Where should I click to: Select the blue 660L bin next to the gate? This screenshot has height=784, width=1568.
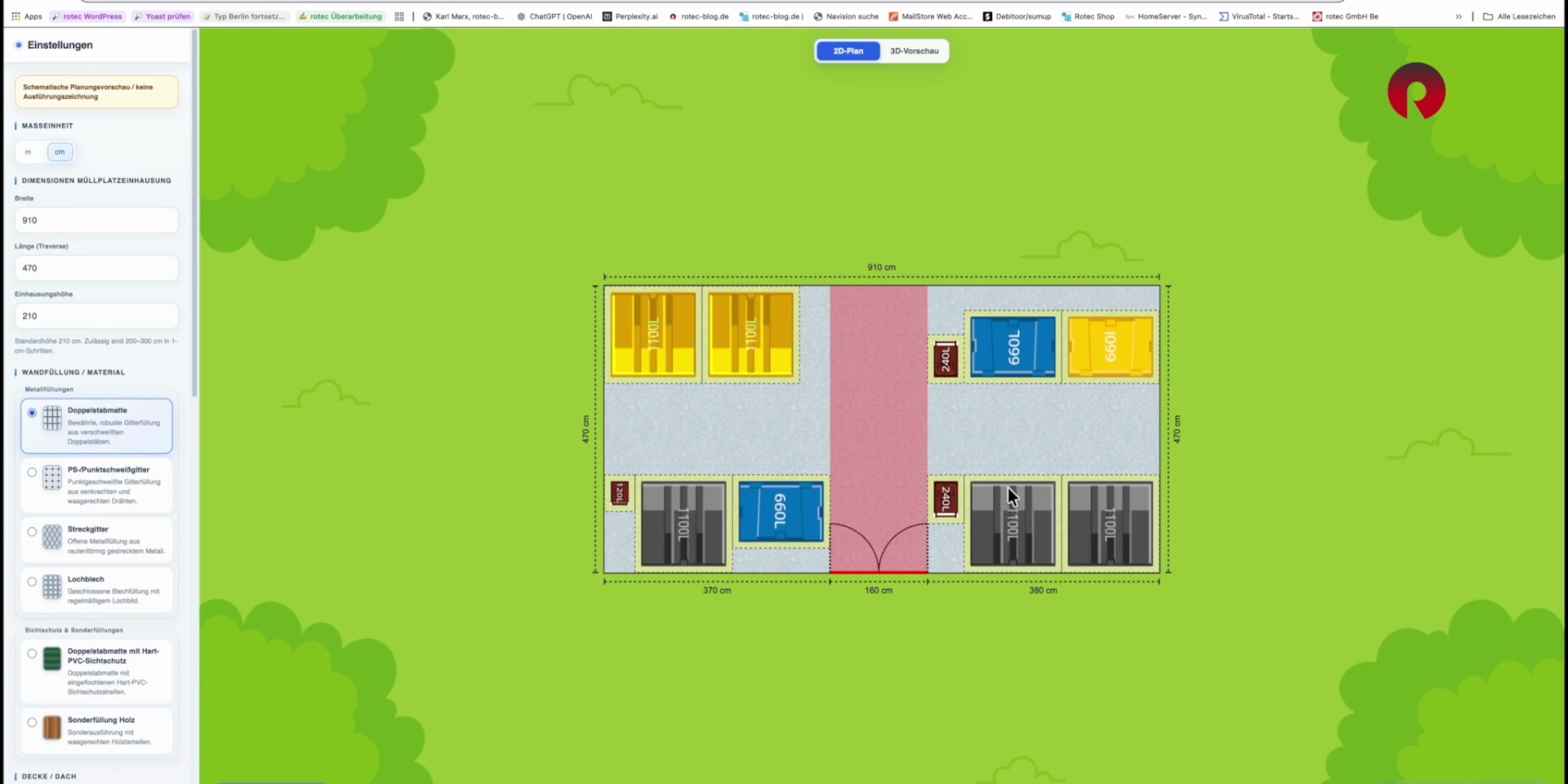(781, 512)
